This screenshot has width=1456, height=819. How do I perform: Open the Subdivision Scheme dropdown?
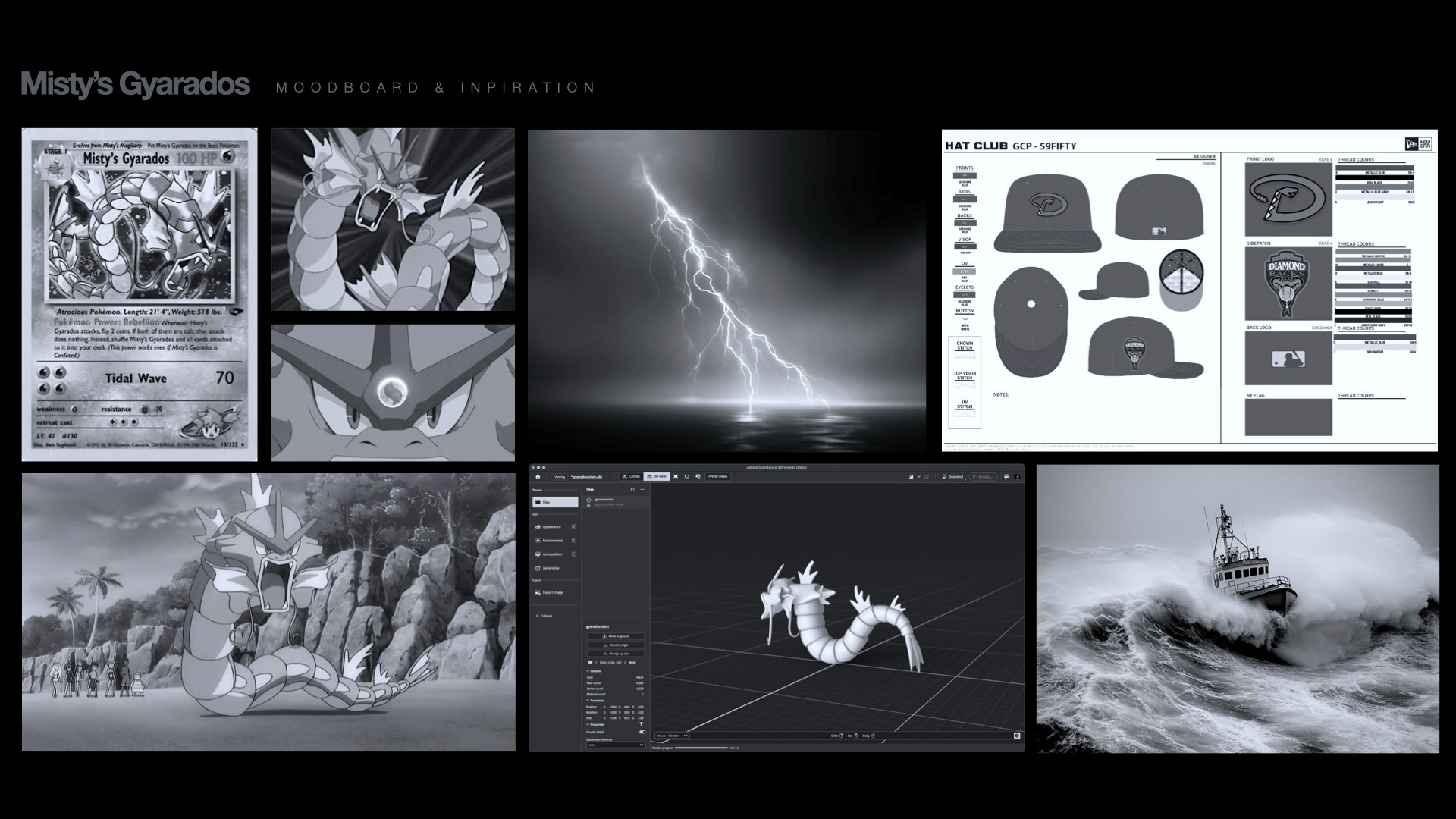[x=616, y=745]
